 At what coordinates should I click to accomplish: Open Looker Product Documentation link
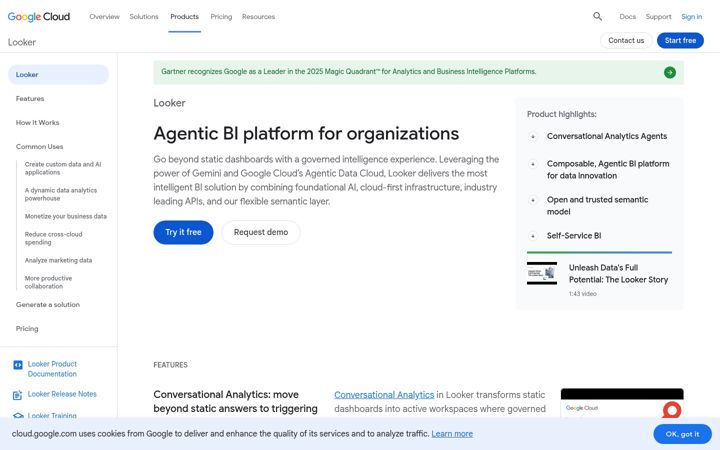tap(52, 369)
